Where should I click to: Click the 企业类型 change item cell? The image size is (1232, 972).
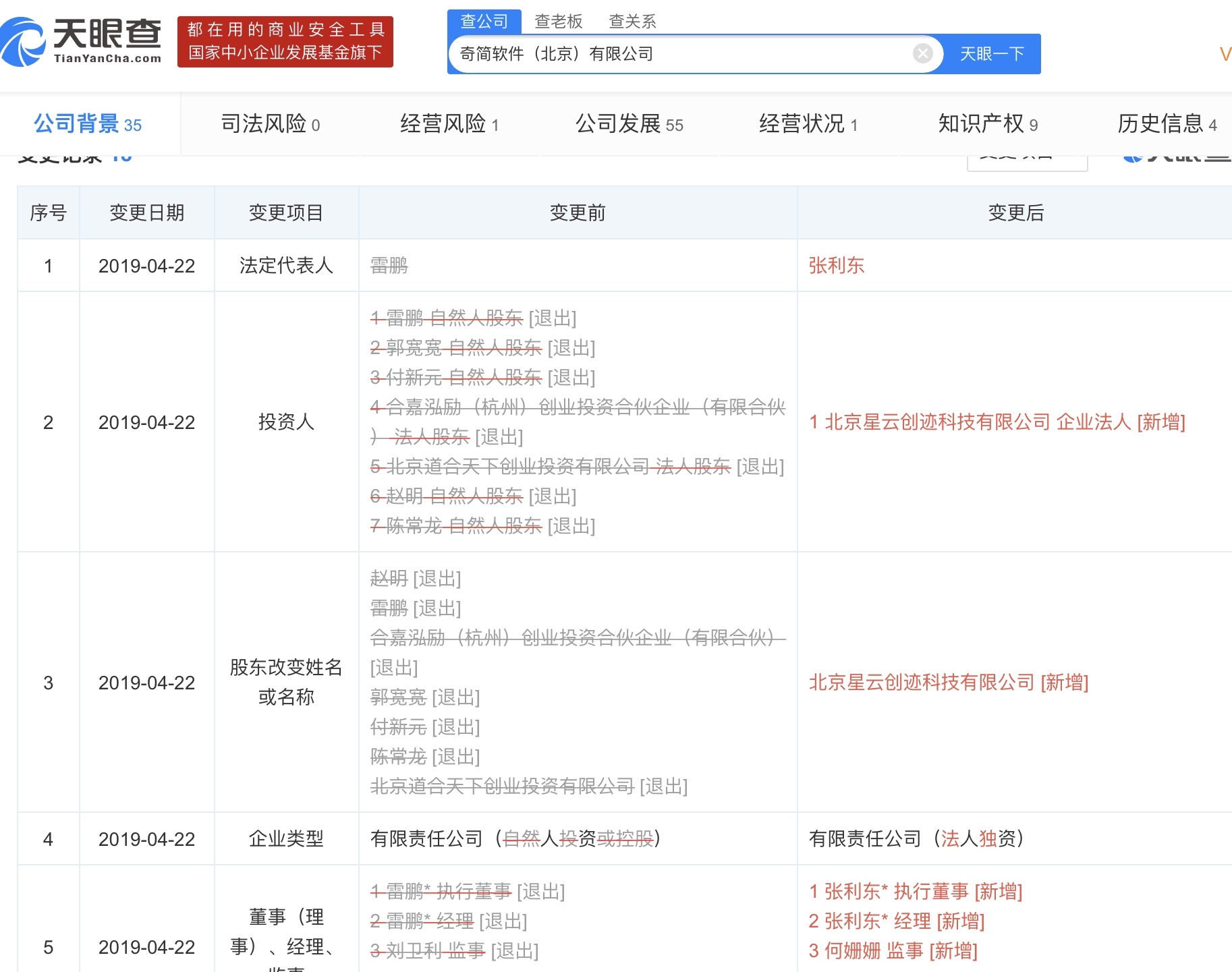[286, 839]
